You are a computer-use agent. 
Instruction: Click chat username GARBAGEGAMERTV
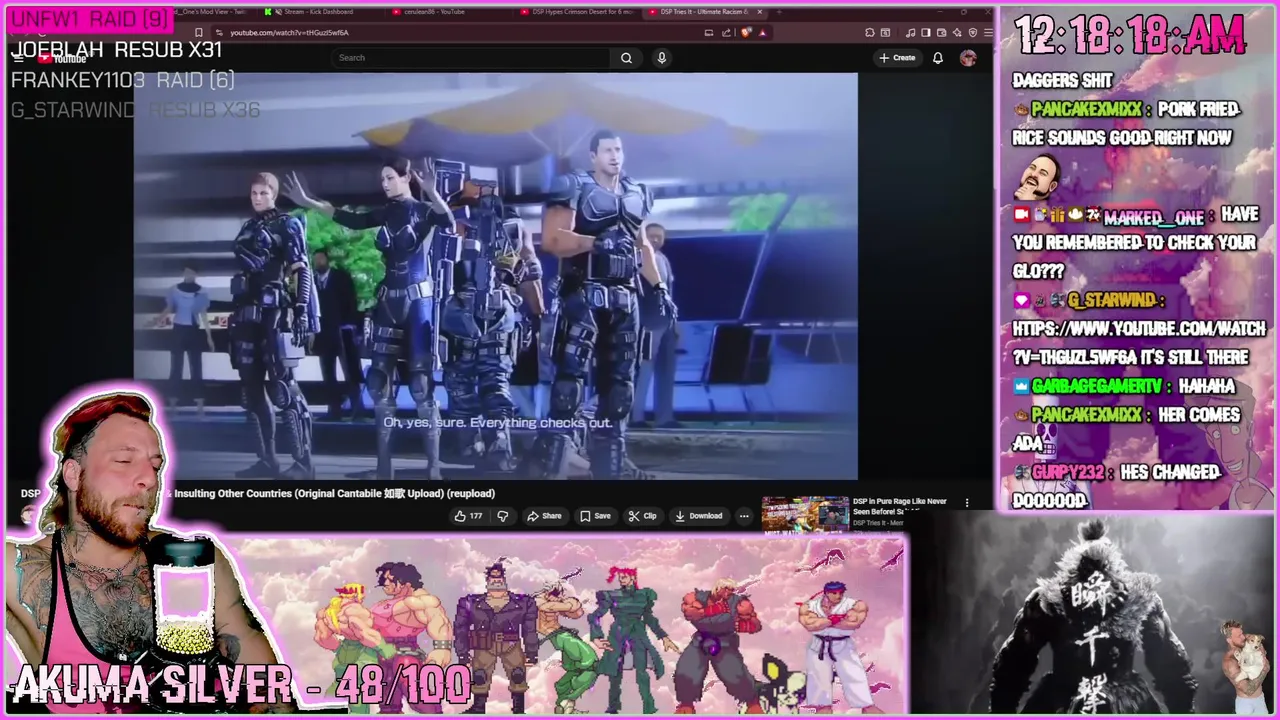click(x=1097, y=386)
